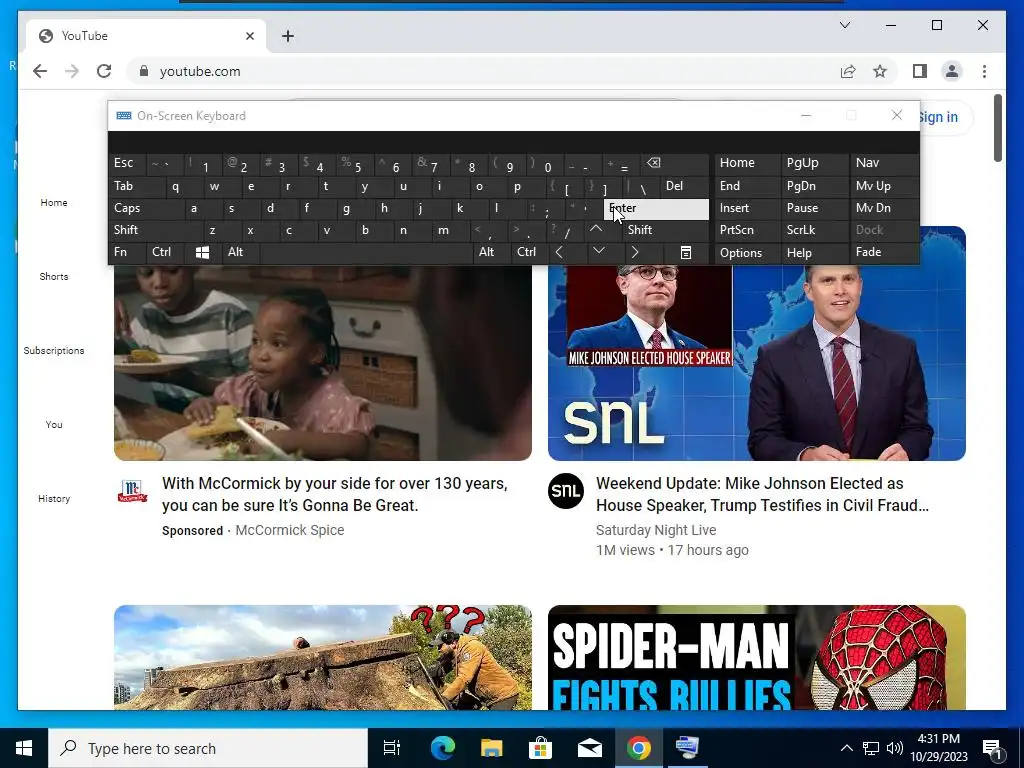The height and width of the screenshot is (768, 1024).
Task: Open You in the YouTube sidebar
Action: click(54, 424)
